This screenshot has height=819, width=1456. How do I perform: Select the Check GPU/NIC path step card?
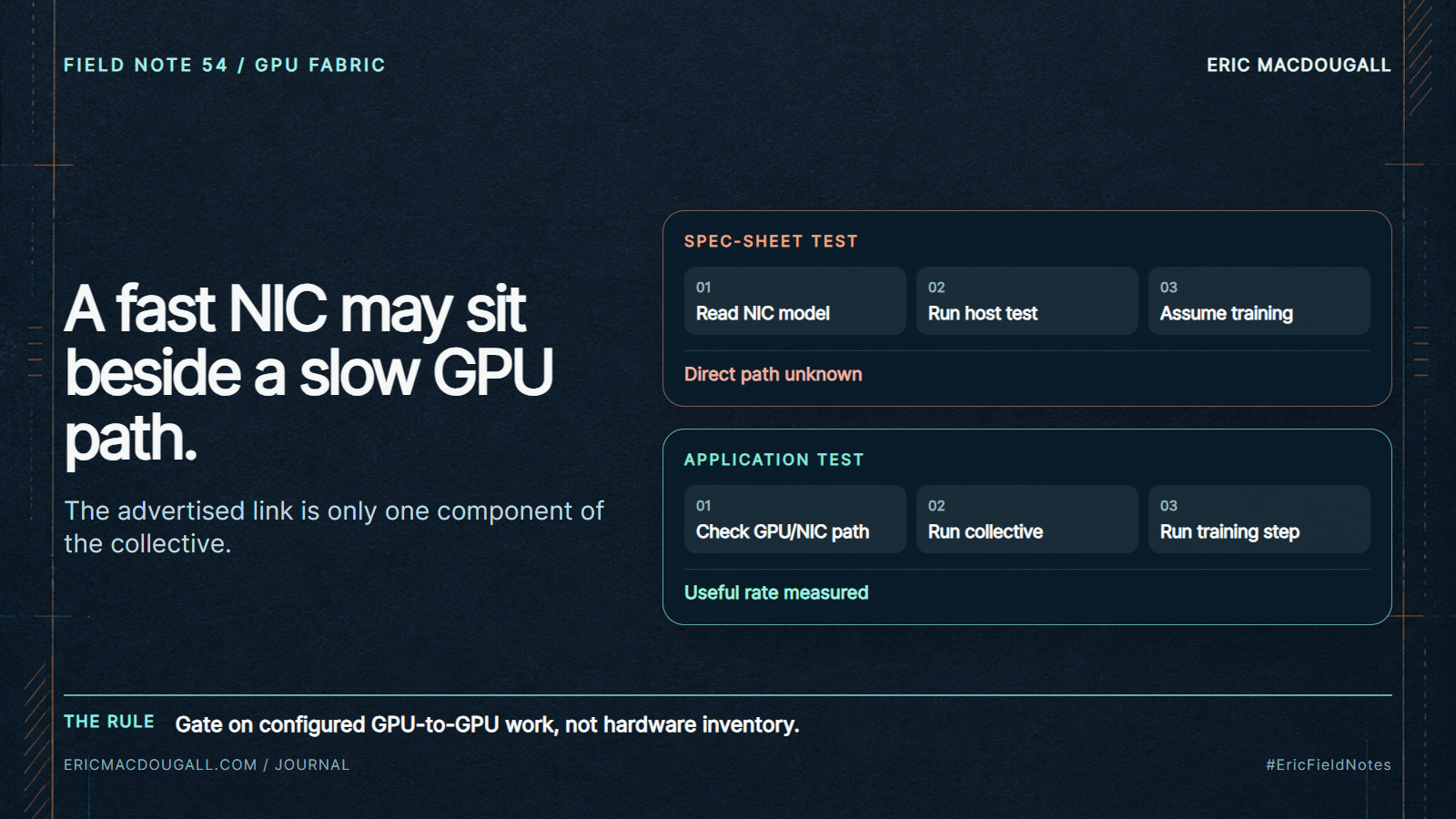tap(795, 519)
